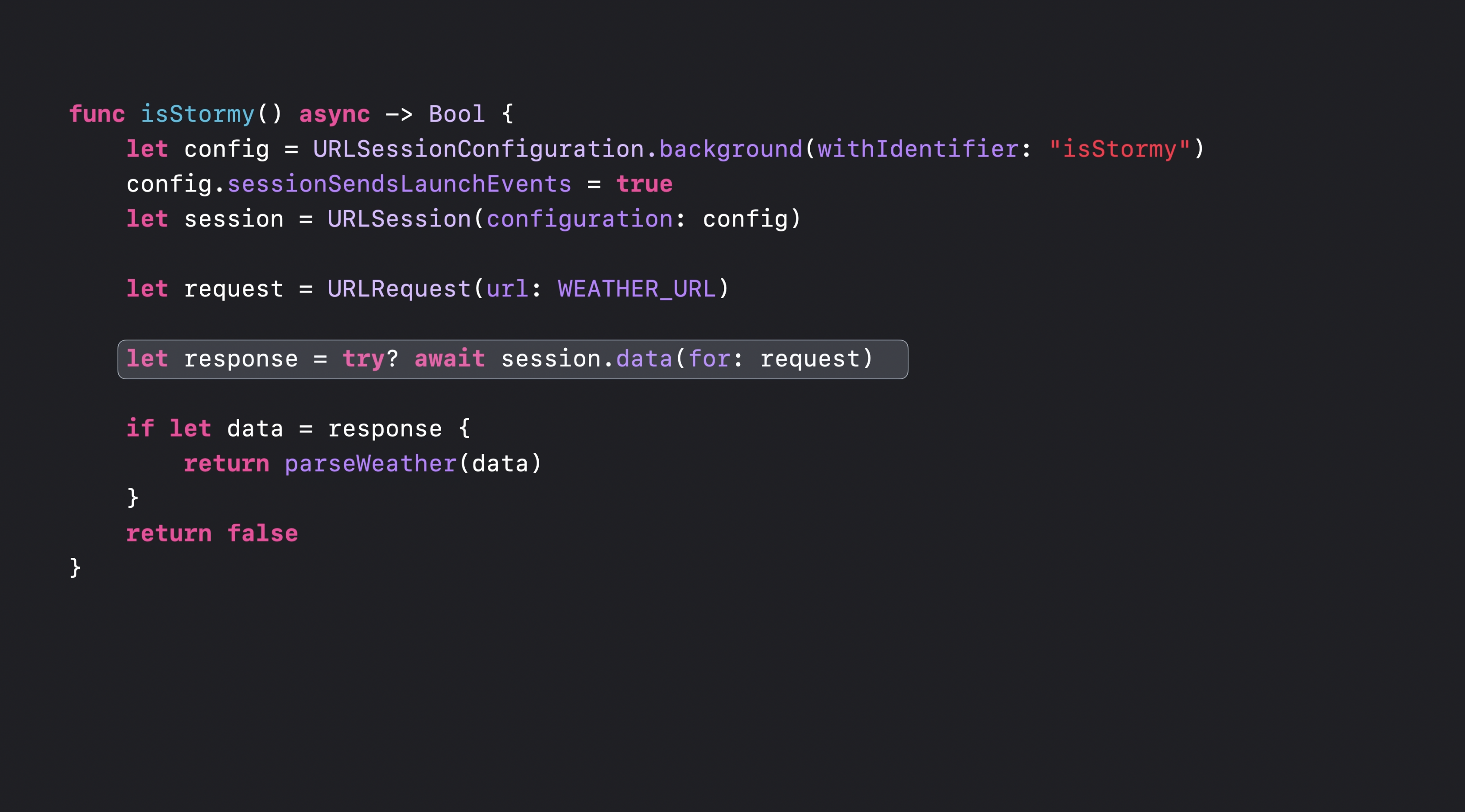Image resolution: width=1465 pixels, height=812 pixels.
Task: Click the sessionSendsLaunchEvents property
Action: pos(399,184)
